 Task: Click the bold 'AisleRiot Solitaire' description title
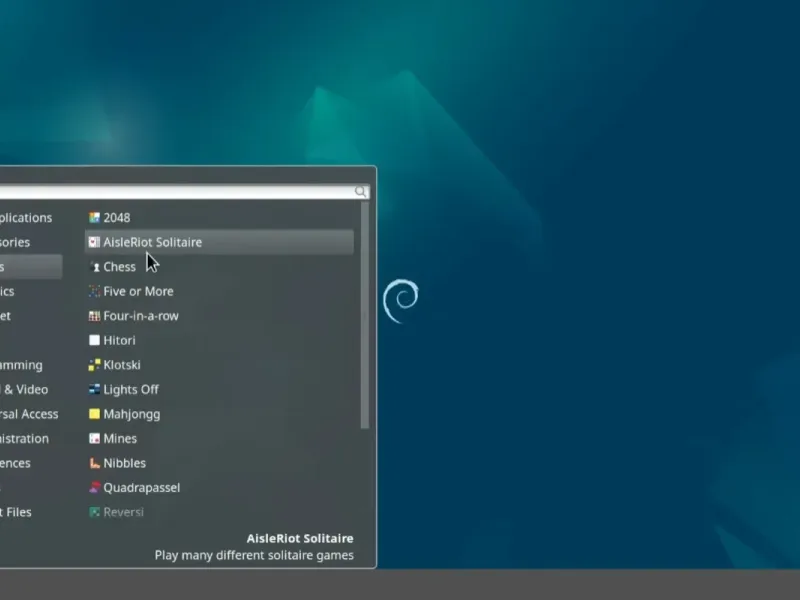[x=300, y=538]
